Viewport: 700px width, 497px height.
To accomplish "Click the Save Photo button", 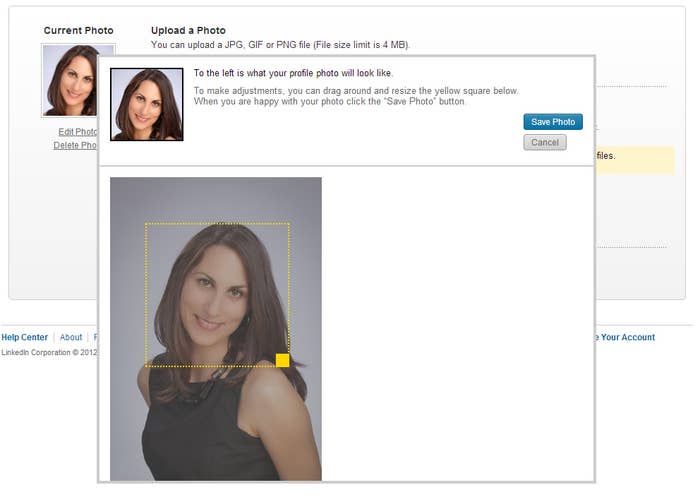I will (553, 122).
